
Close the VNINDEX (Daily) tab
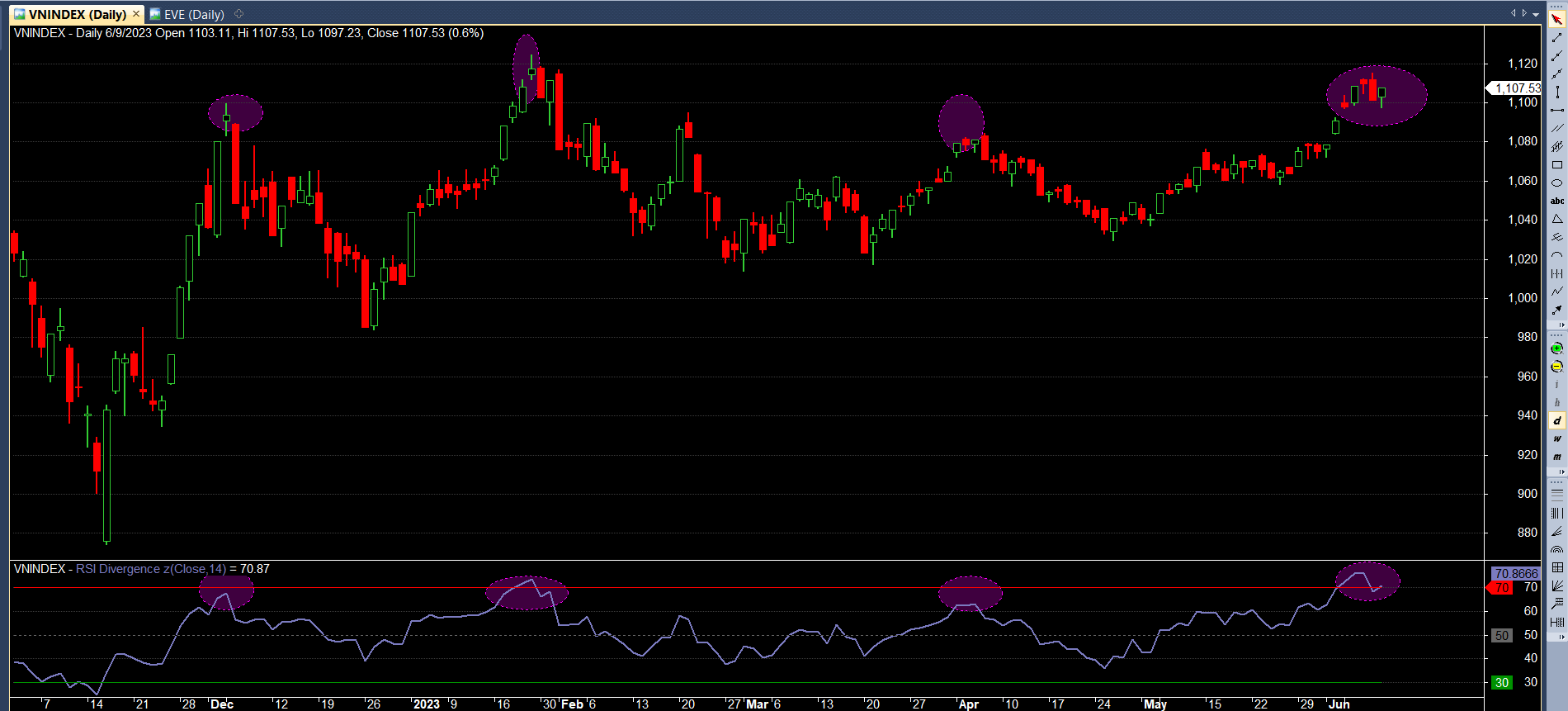(x=136, y=14)
